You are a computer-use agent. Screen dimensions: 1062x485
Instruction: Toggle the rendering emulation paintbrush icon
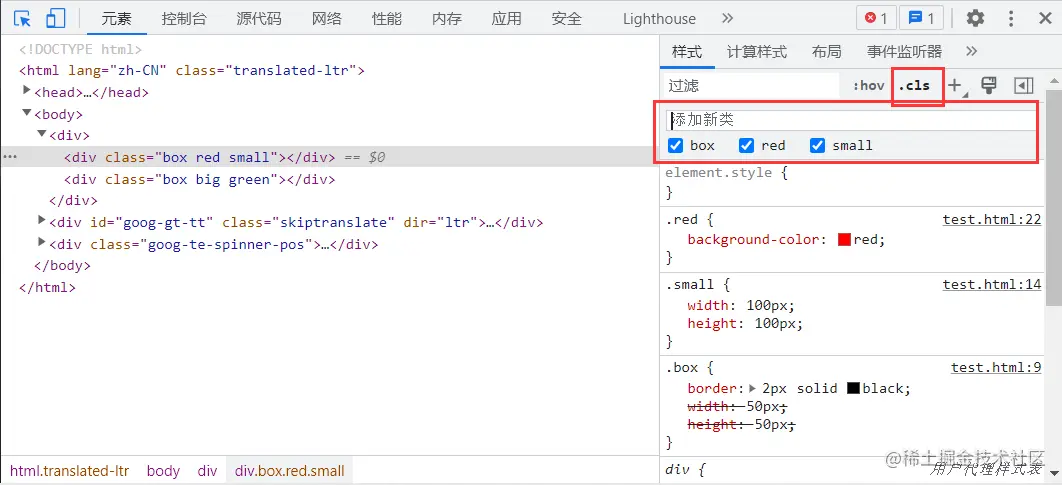click(989, 85)
